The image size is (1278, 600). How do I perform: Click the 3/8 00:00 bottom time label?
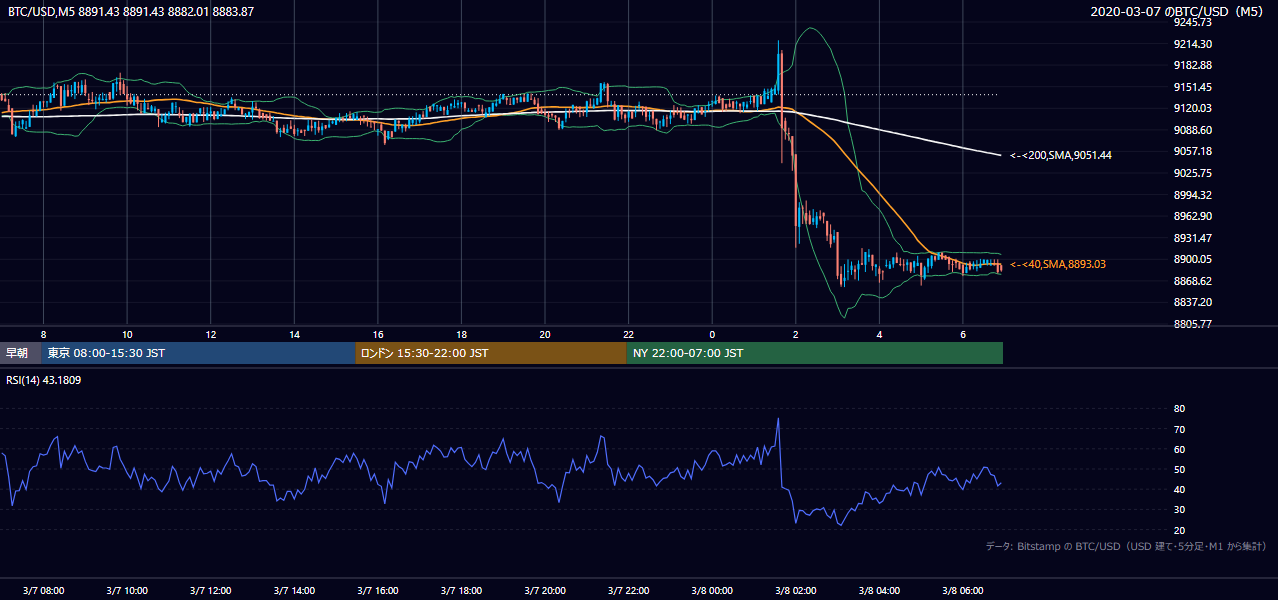pos(712,591)
